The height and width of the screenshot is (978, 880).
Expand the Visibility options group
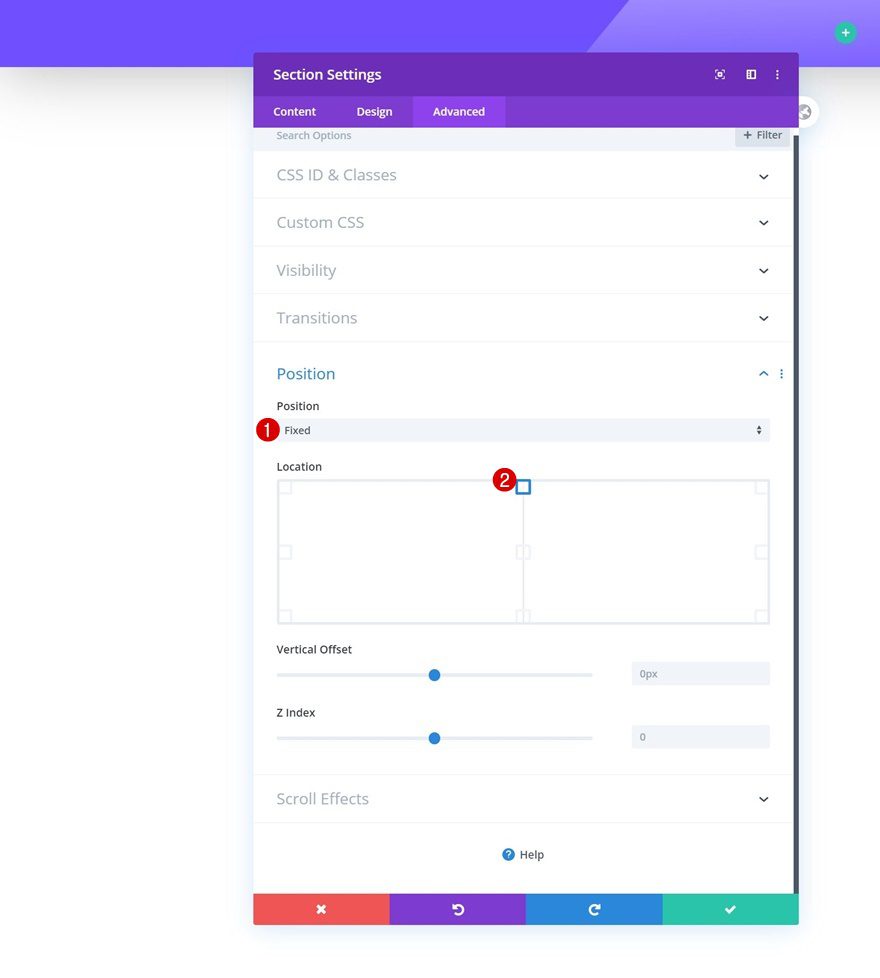(523, 270)
